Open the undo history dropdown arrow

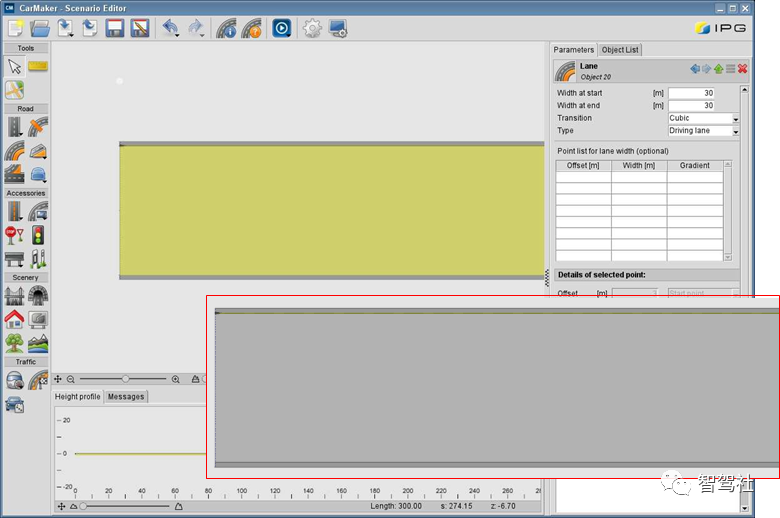177,36
